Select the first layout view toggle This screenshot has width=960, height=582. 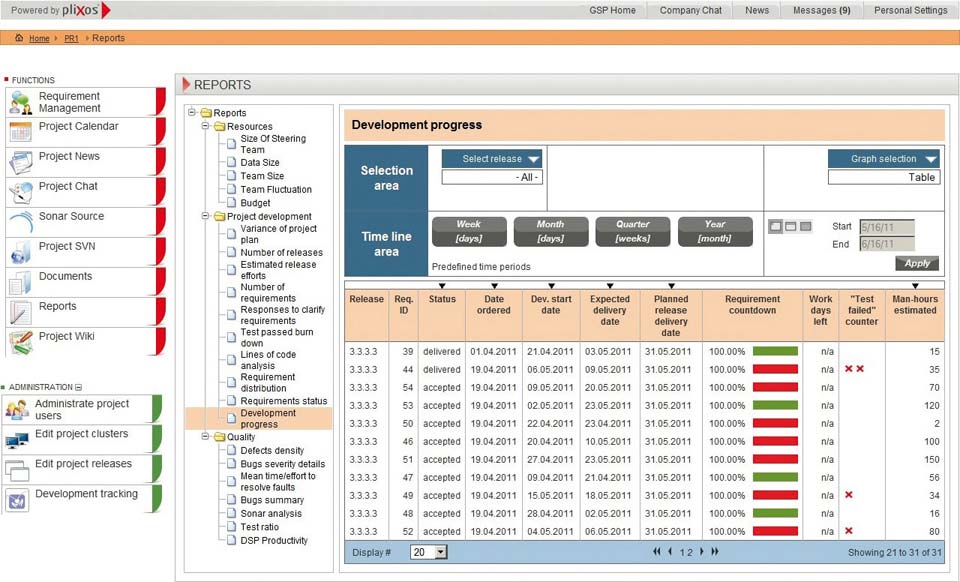pyautogui.click(x=774, y=226)
